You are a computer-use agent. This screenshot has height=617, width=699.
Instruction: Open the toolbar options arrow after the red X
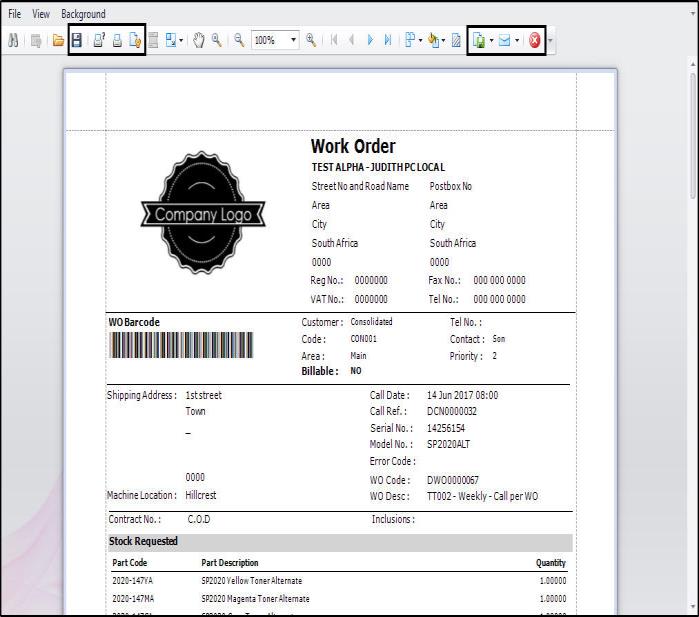click(x=551, y=41)
